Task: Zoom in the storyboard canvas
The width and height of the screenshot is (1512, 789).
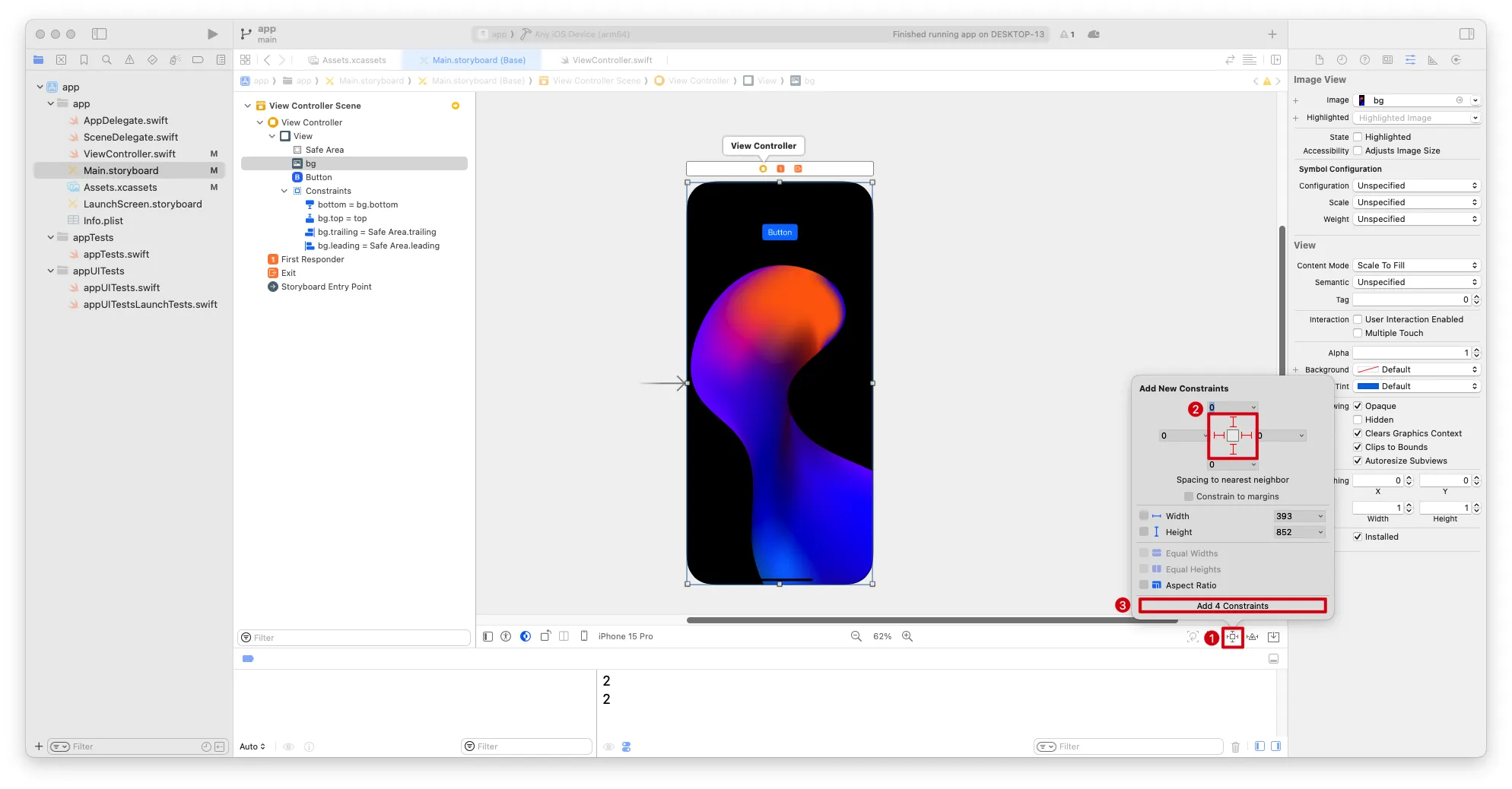Action: (x=907, y=636)
